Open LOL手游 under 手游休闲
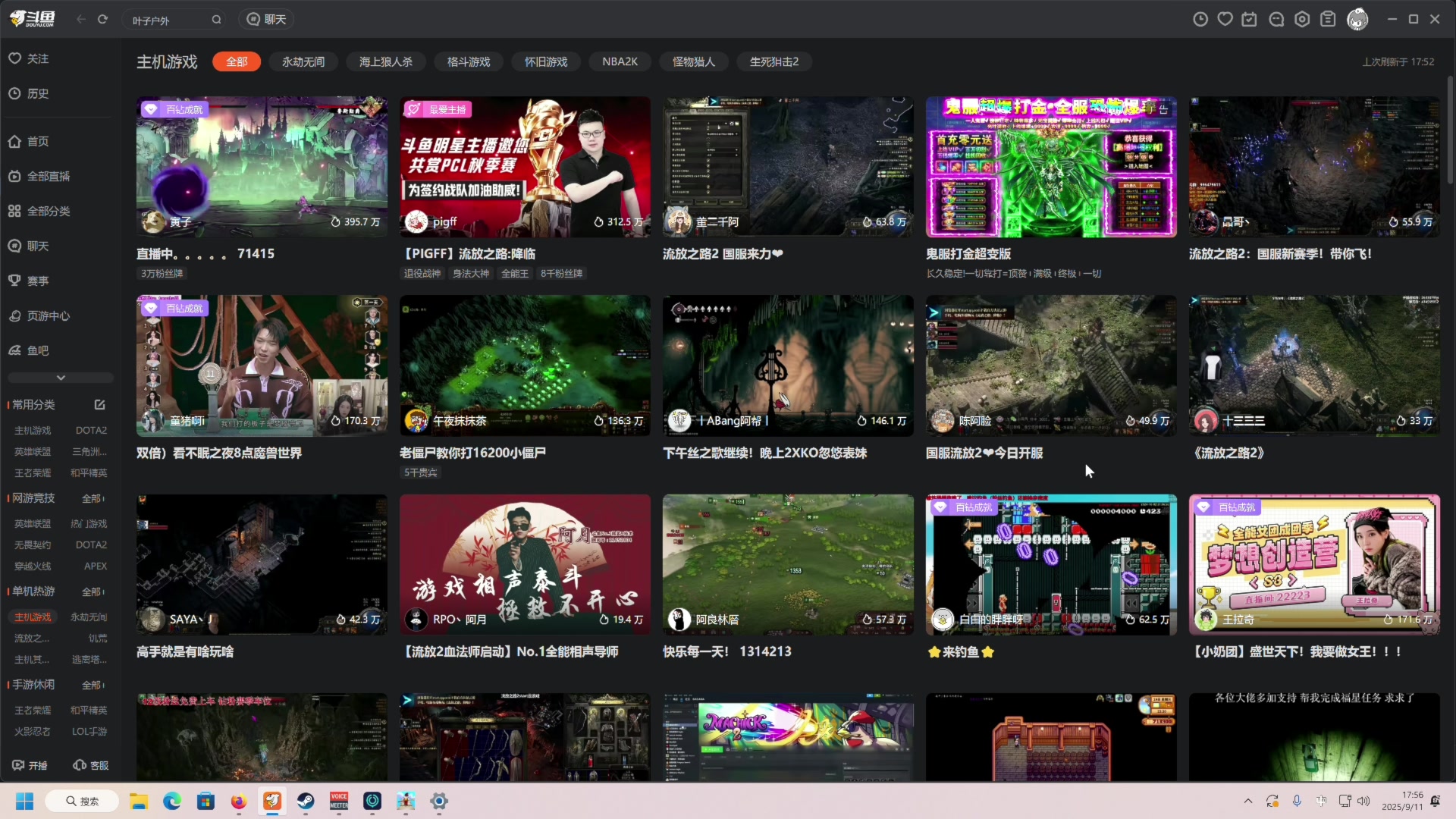Screen dimensions: 1456x819 [89, 731]
